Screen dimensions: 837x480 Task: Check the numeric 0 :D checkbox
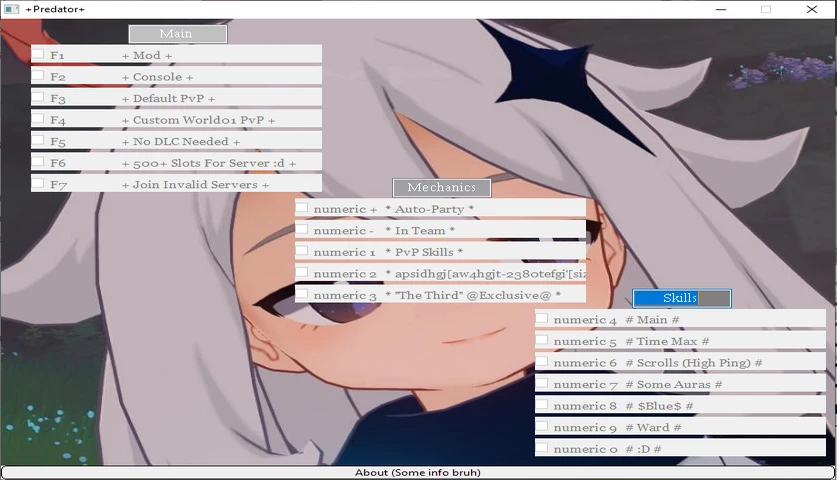pos(542,447)
